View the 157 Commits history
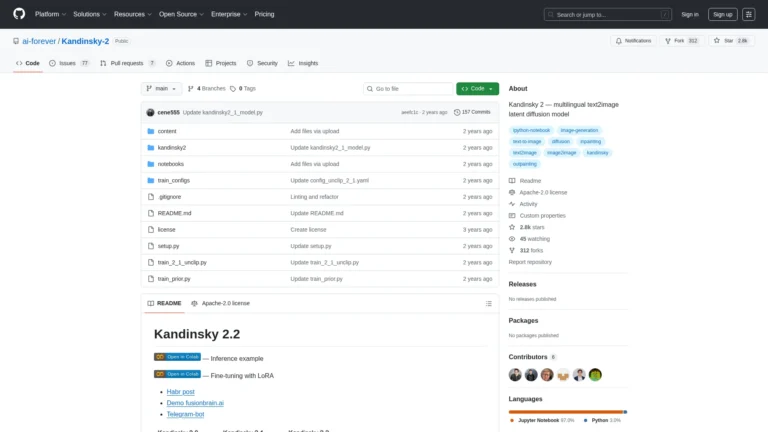 pos(473,112)
